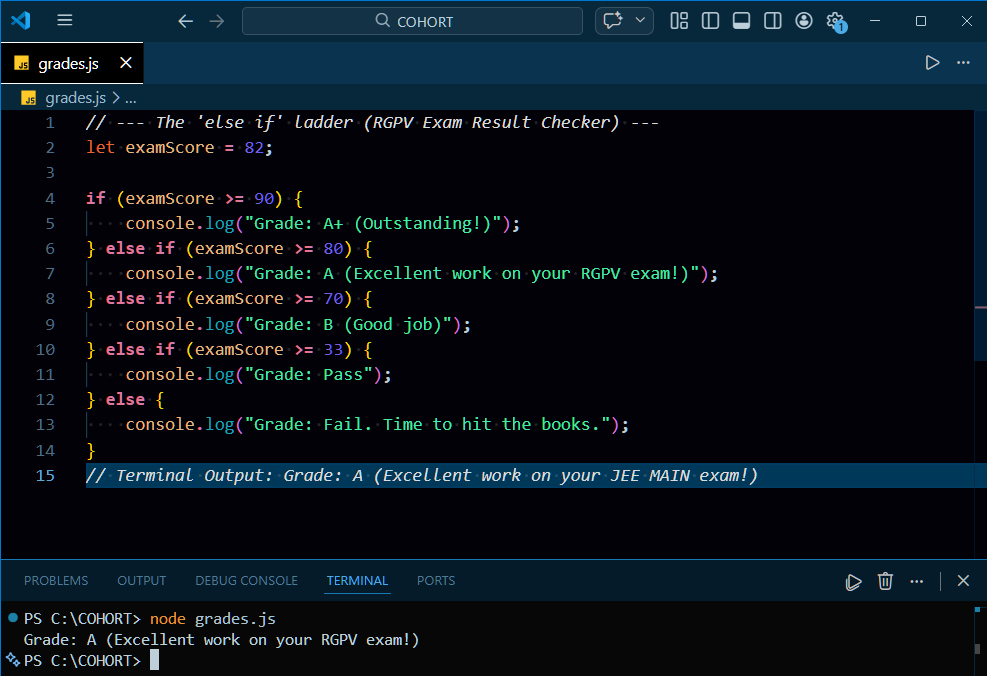The width and height of the screenshot is (987, 676).
Task: Kill the terminal with trash icon
Action: coord(885,581)
